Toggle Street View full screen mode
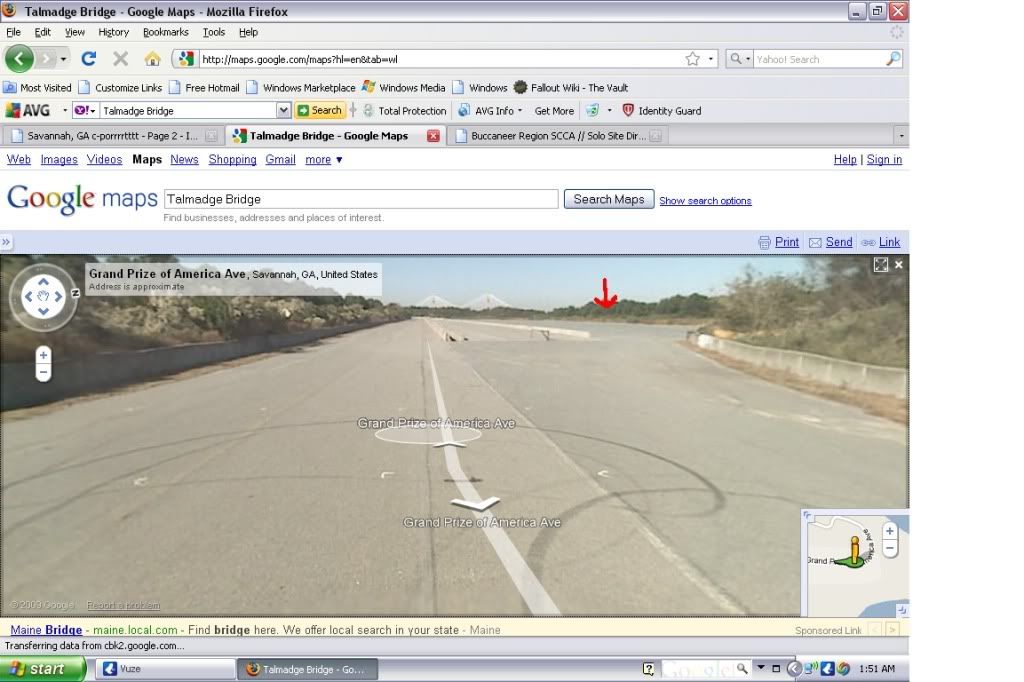The height and width of the screenshot is (682, 1024). point(880,265)
